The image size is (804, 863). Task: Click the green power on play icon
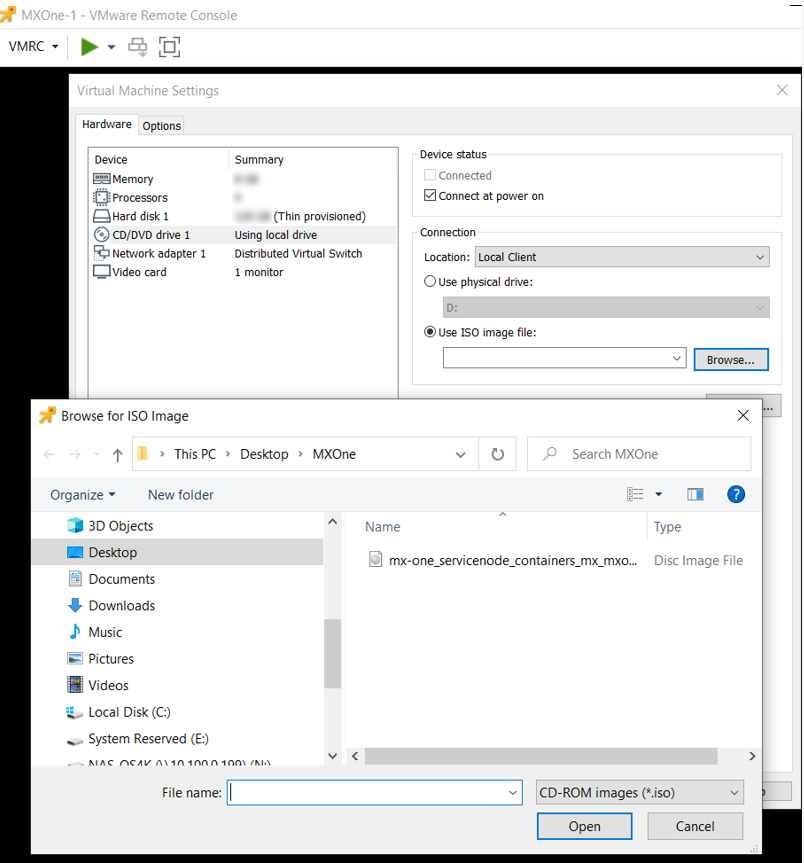[90, 47]
